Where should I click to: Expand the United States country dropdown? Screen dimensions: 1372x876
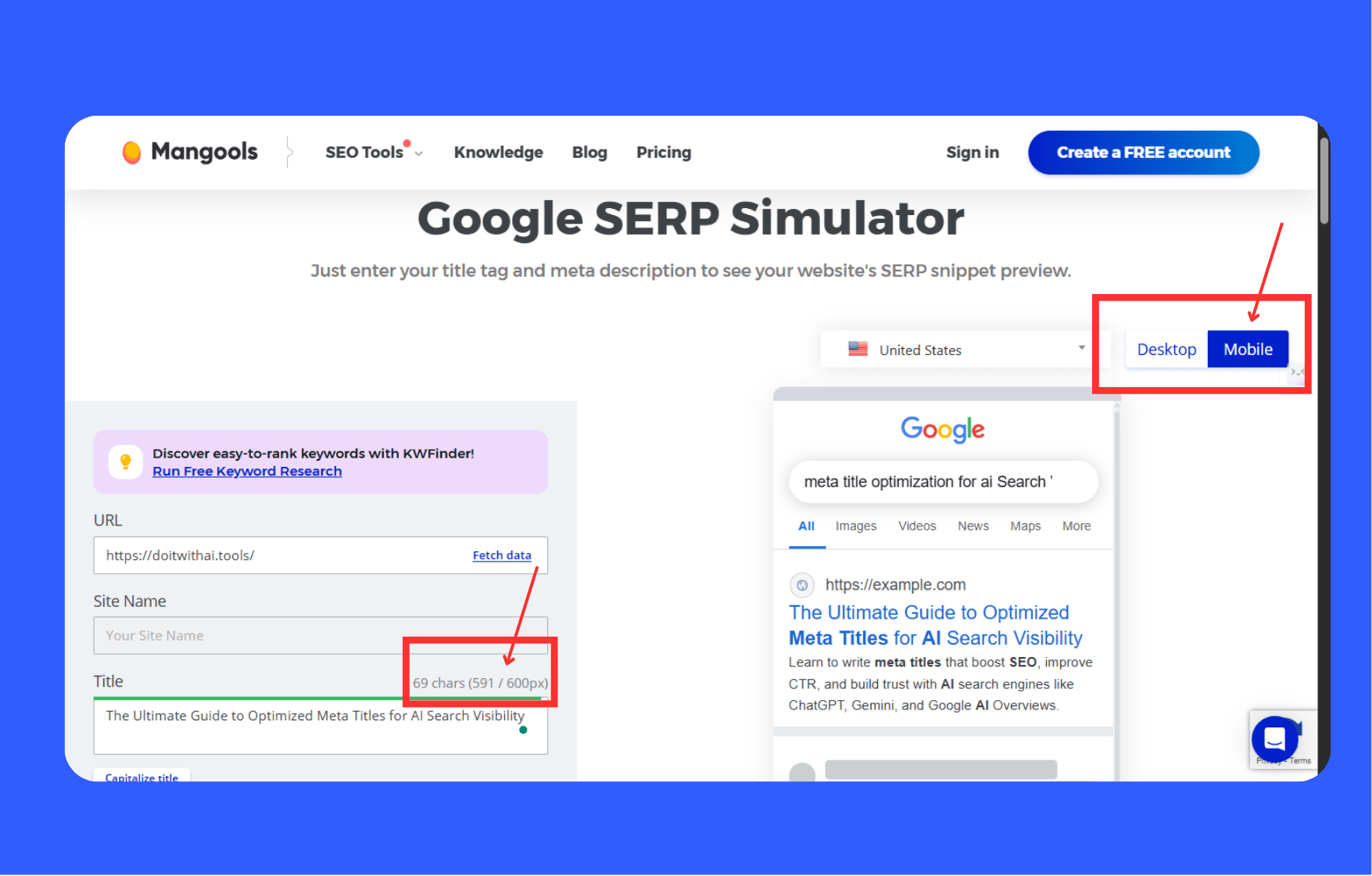coord(965,349)
